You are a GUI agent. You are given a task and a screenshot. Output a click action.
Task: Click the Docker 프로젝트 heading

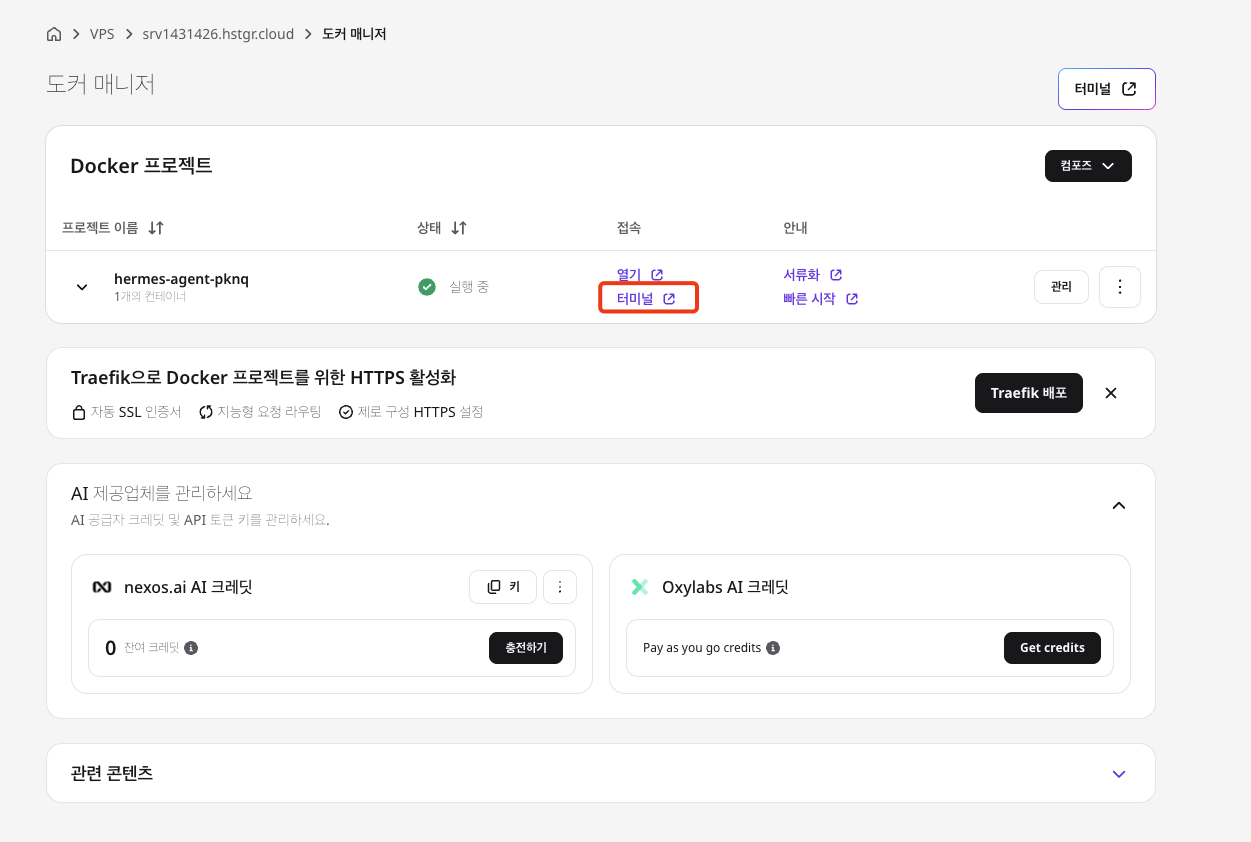coord(141,166)
